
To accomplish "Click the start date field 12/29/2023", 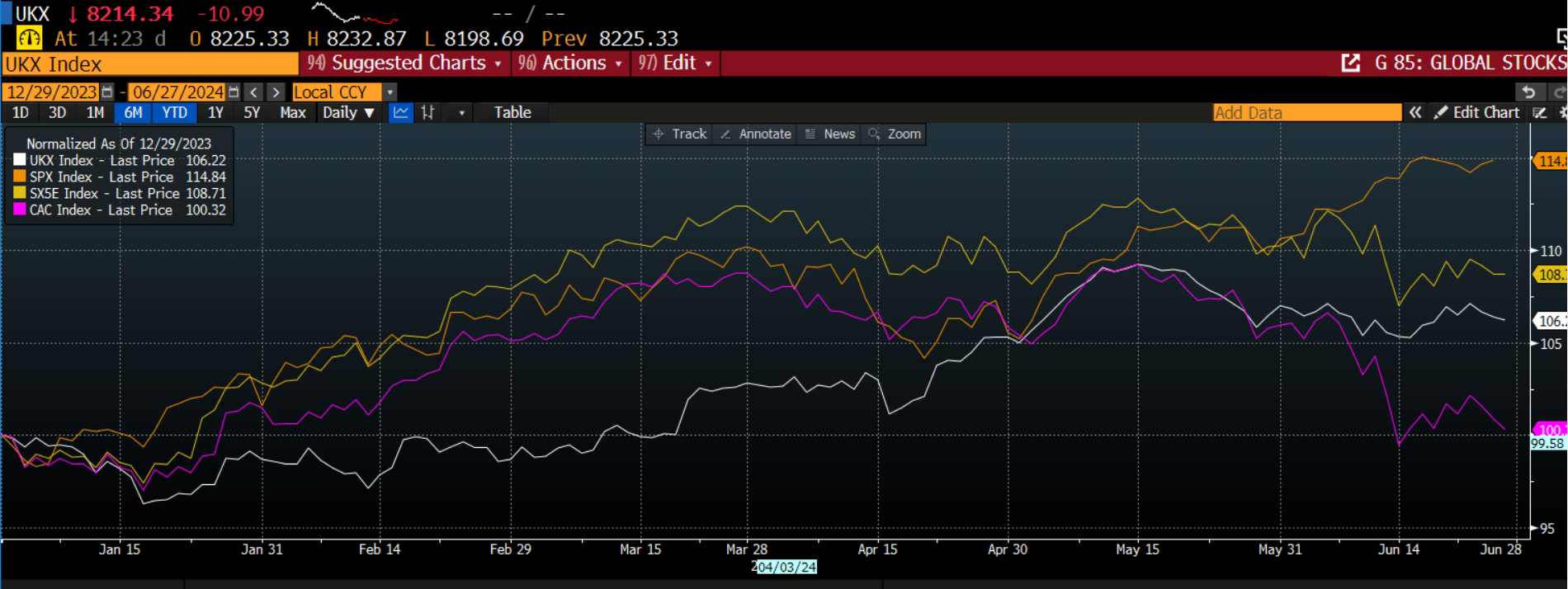I will point(51,92).
